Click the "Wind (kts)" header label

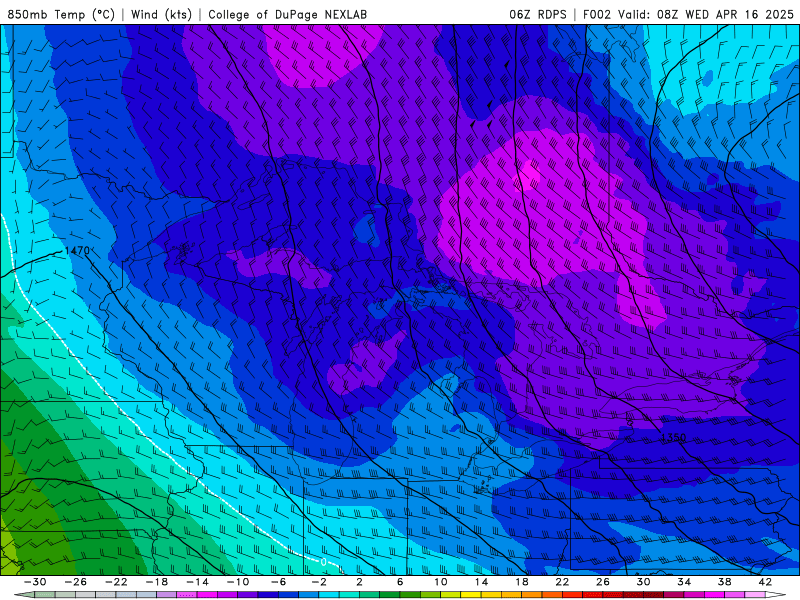pos(161,14)
